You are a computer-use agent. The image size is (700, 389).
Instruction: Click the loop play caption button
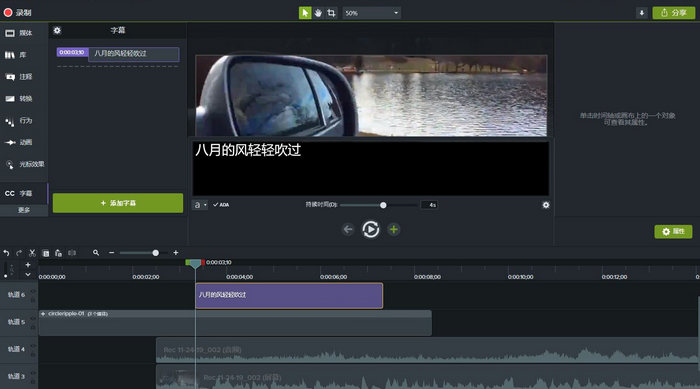pos(371,230)
